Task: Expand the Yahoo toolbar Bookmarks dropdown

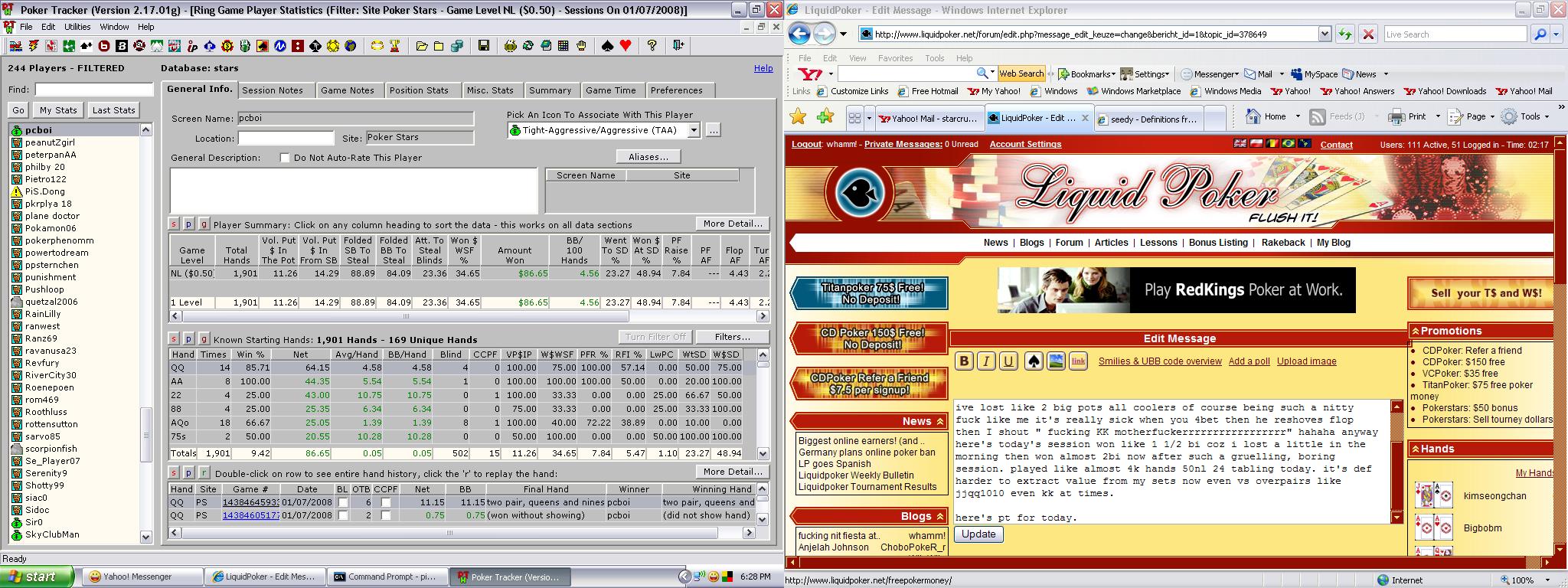Action: point(1112,74)
